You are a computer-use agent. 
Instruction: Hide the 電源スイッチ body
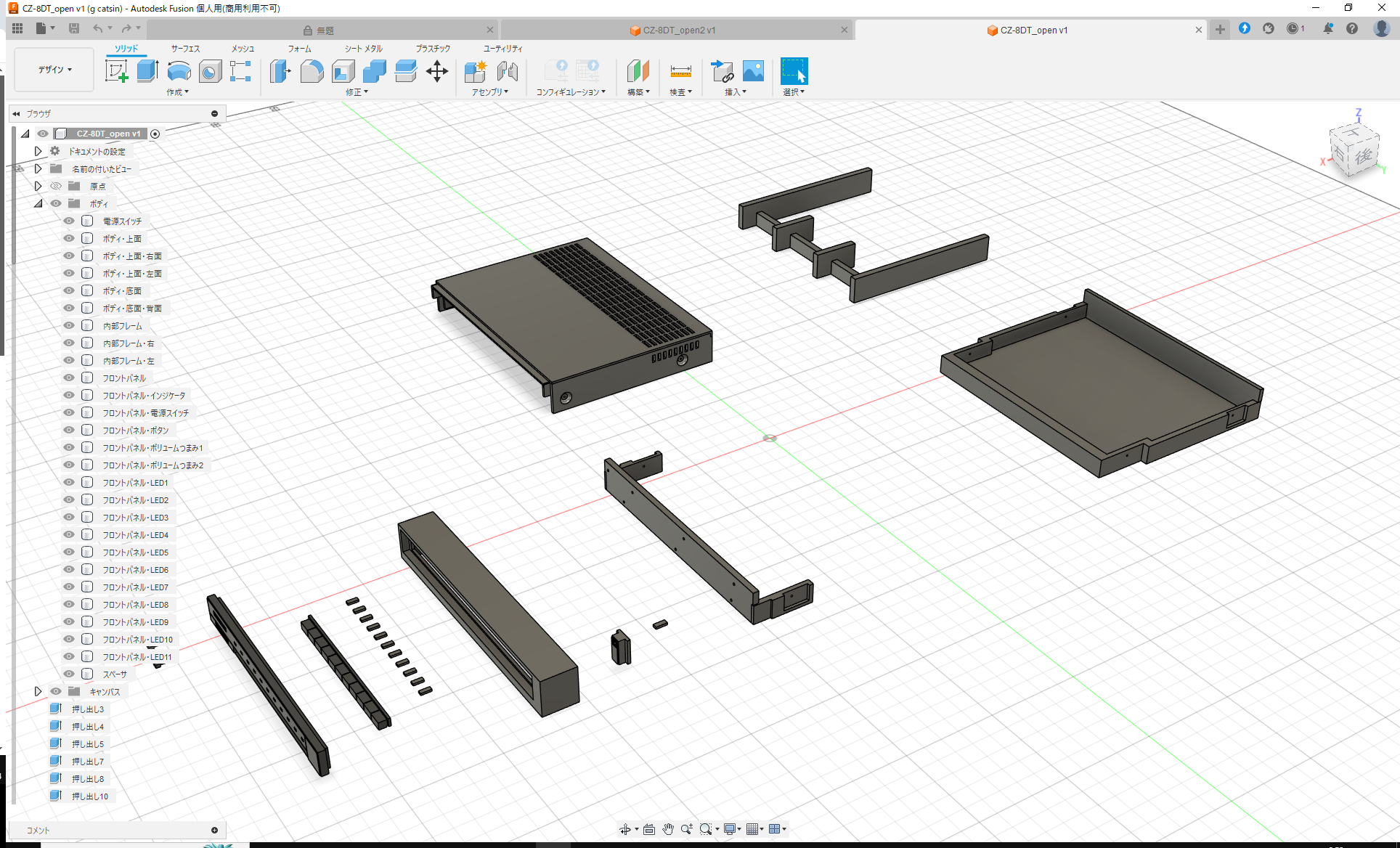[68, 221]
